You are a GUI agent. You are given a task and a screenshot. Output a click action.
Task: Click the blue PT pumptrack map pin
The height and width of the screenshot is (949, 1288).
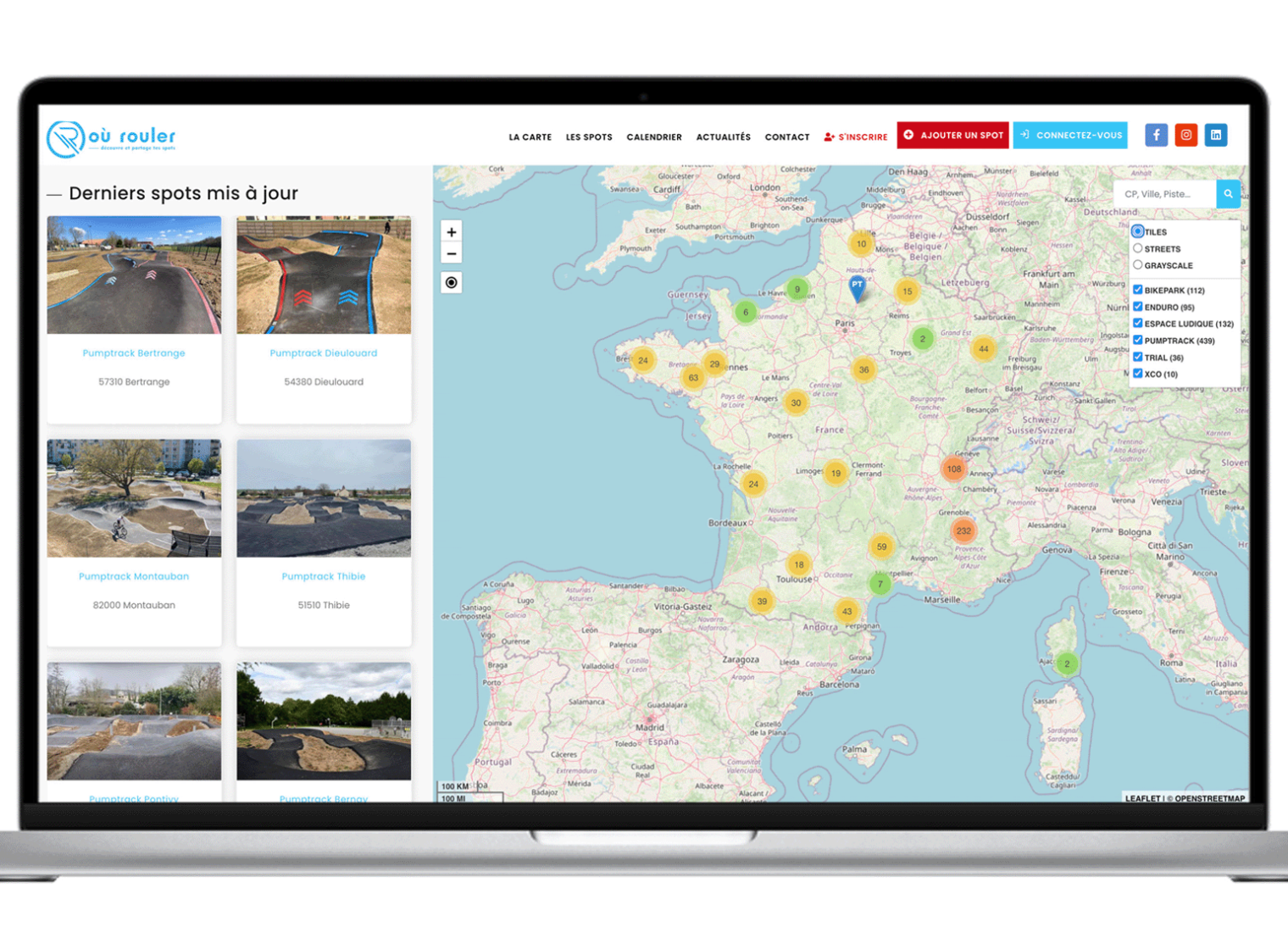pyautogui.click(x=857, y=288)
